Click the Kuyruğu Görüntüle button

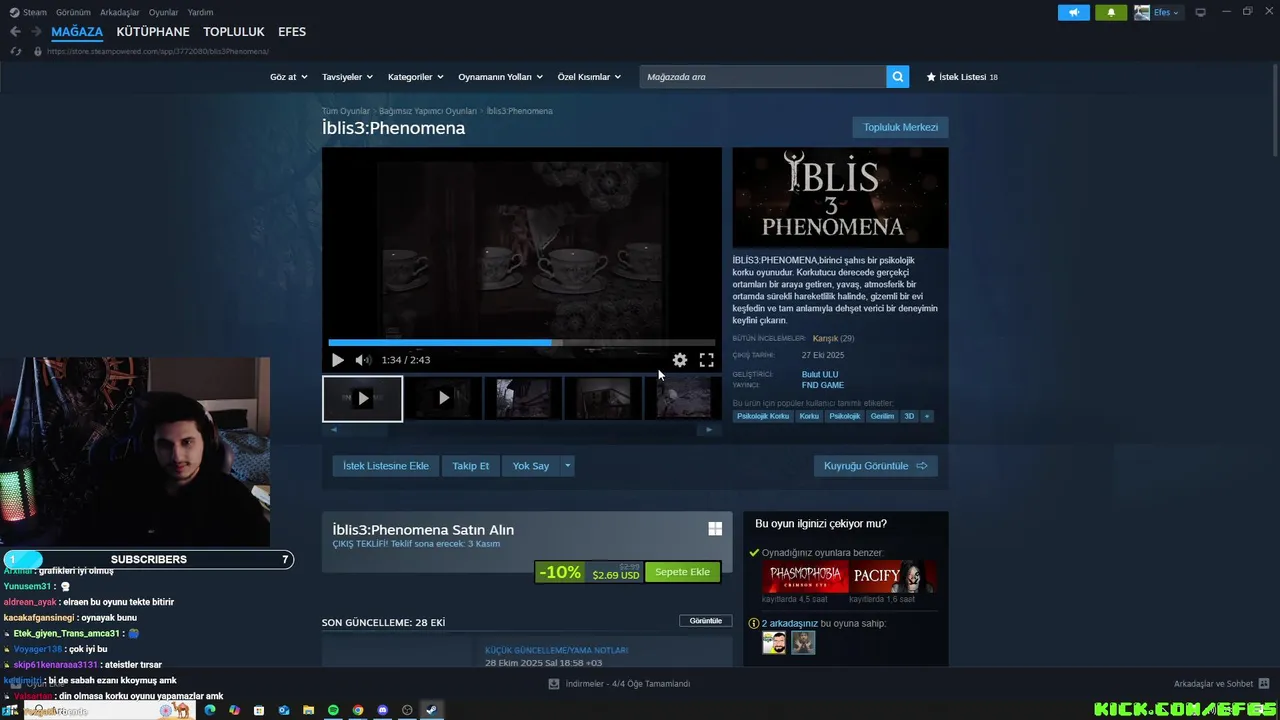point(876,466)
